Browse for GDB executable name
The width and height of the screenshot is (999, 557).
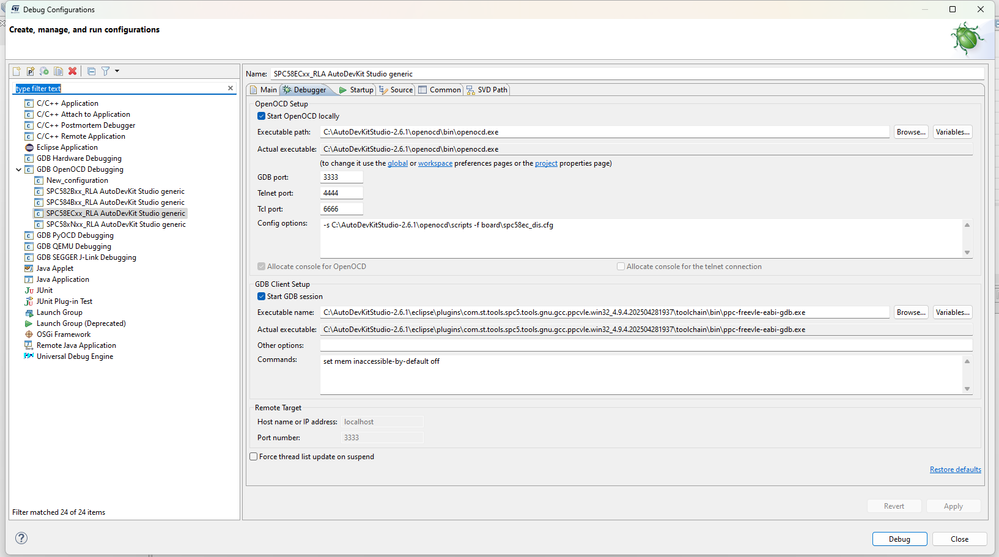click(x=910, y=312)
